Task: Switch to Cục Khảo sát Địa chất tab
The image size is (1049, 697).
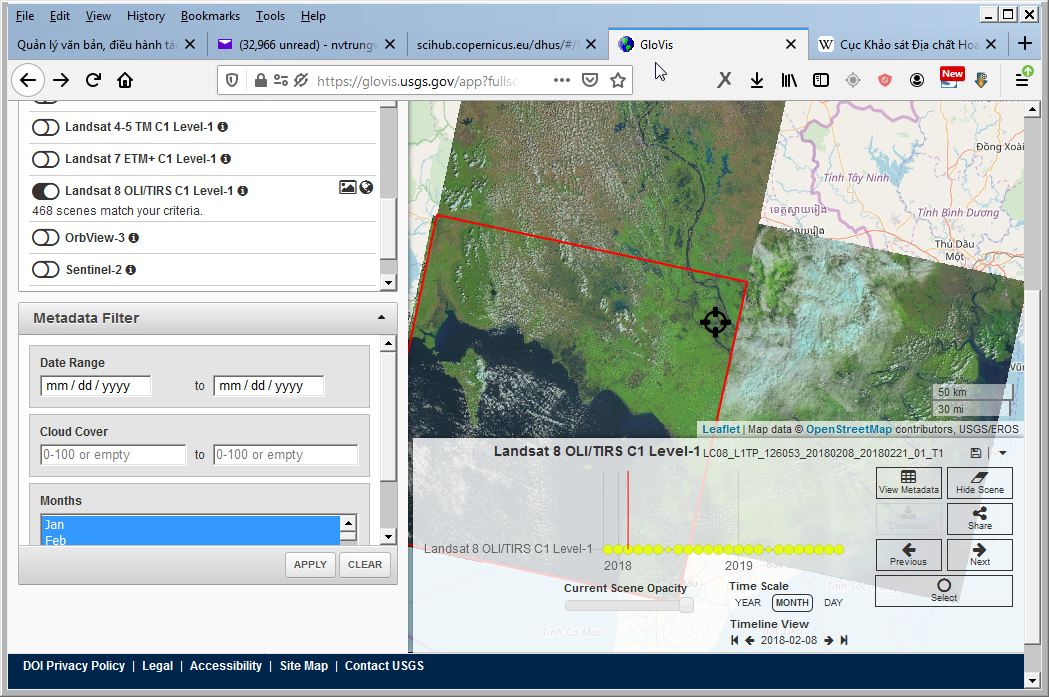Action: click(x=907, y=44)
